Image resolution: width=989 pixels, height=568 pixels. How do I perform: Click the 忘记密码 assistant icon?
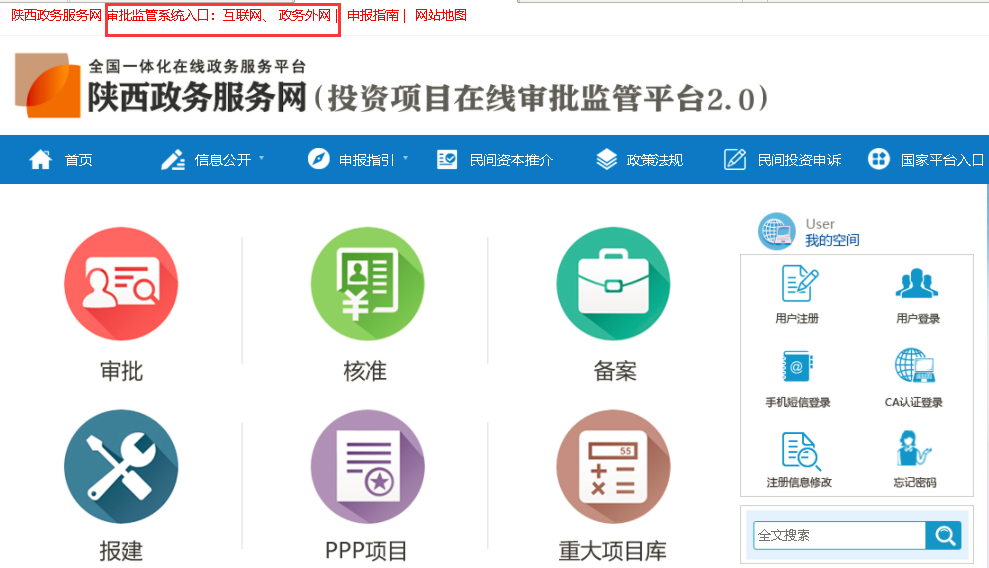tap(913, 448)
